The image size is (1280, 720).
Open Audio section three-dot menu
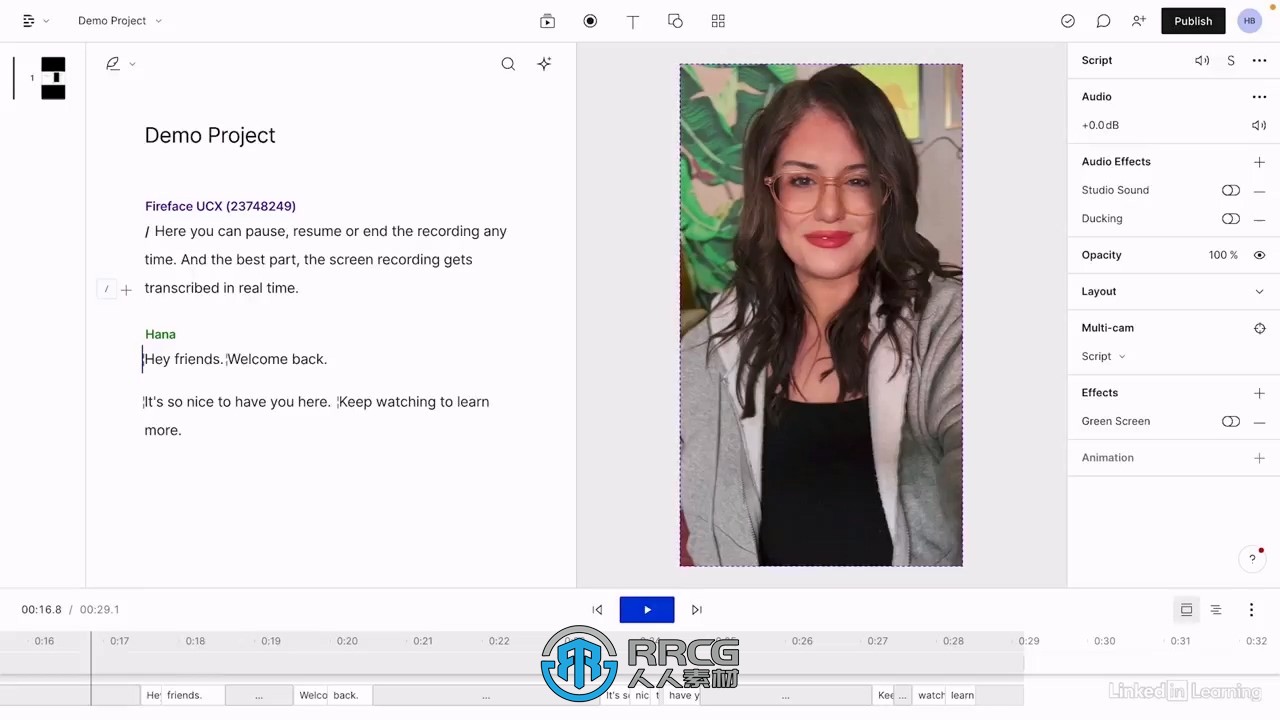click(1259, 97)
